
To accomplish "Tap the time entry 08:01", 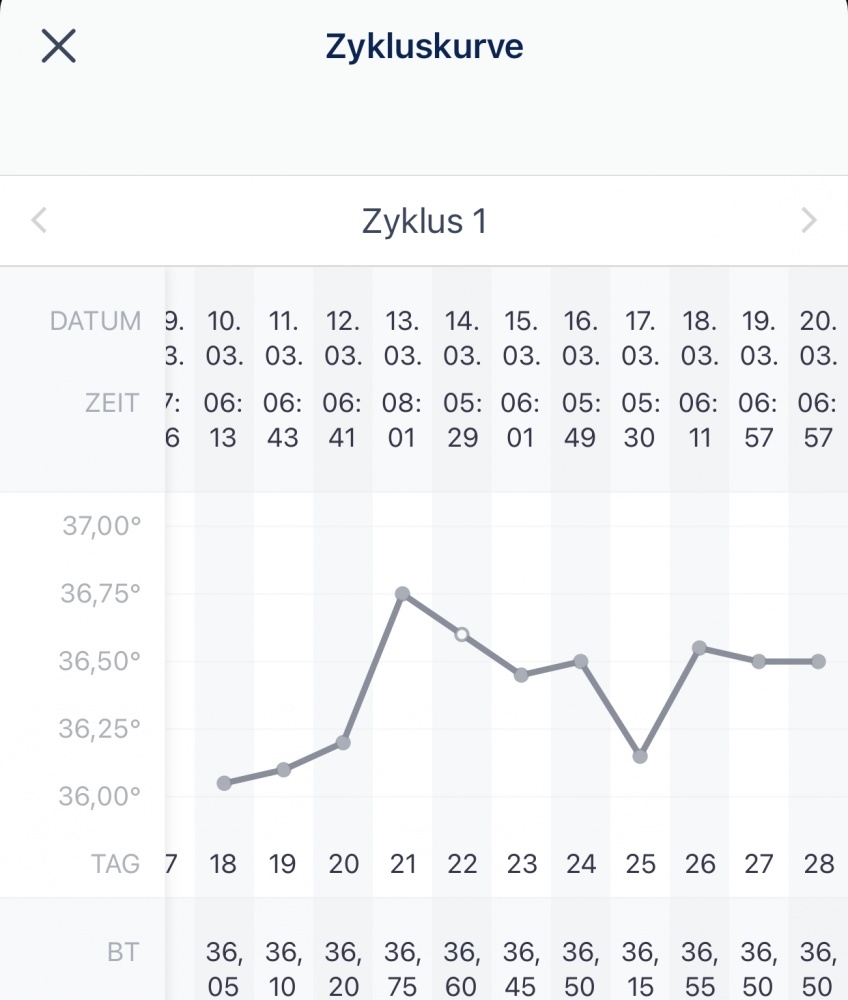I will pos(402,420).
